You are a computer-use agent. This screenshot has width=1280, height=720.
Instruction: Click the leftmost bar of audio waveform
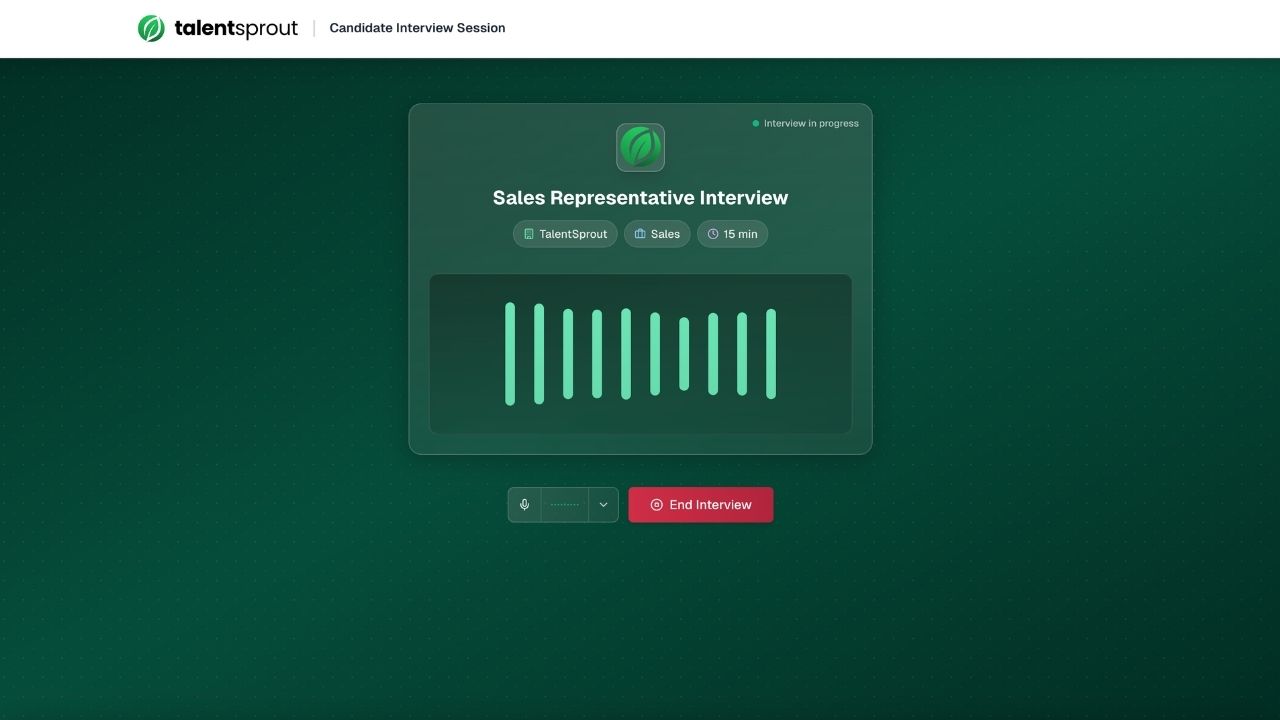[x=510, y=354]
